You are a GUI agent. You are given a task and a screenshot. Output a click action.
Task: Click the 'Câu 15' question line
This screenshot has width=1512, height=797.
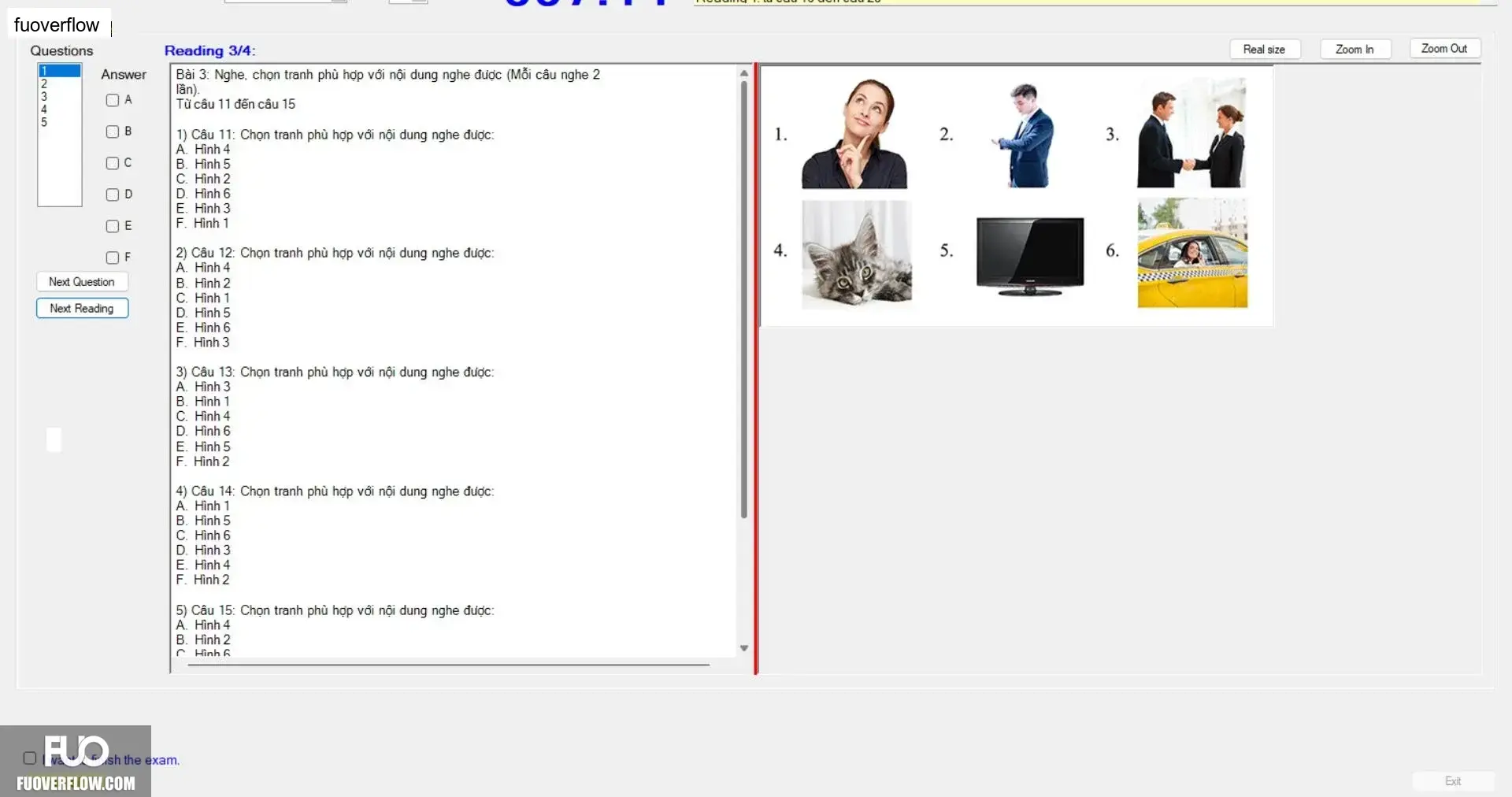click(335, 610)
